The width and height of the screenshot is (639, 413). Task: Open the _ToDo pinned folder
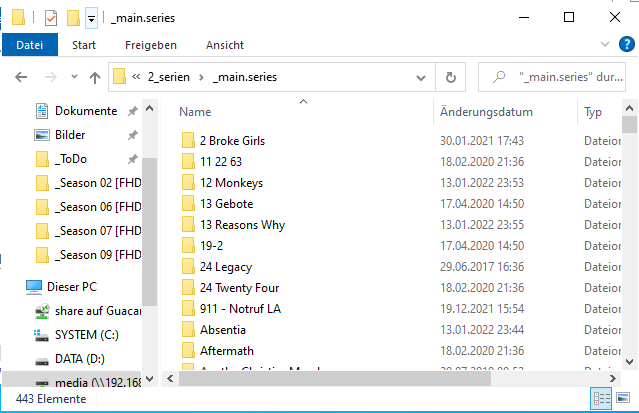pyautogui.click(x=71, y=159)
